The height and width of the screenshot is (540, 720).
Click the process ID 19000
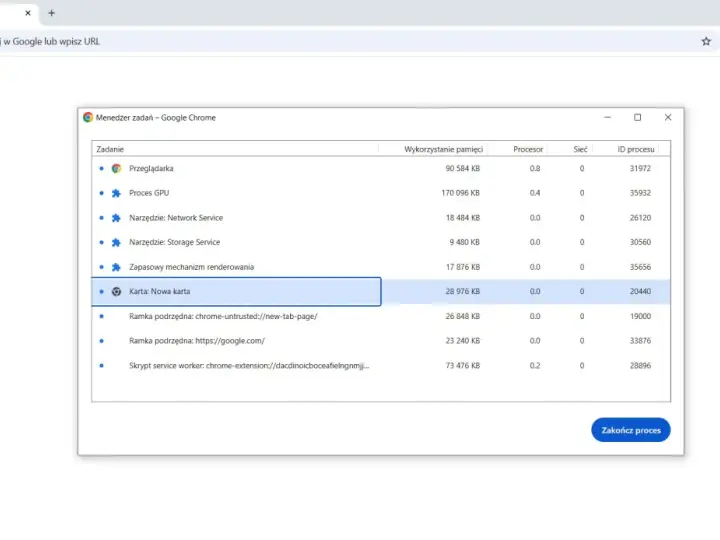[640, 316]
